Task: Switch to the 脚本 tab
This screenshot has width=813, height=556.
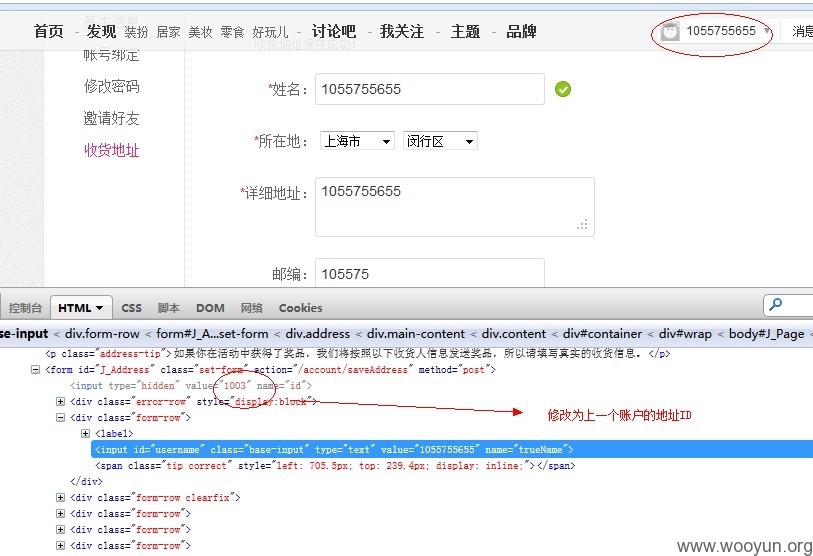Action: tap(169, 308)
